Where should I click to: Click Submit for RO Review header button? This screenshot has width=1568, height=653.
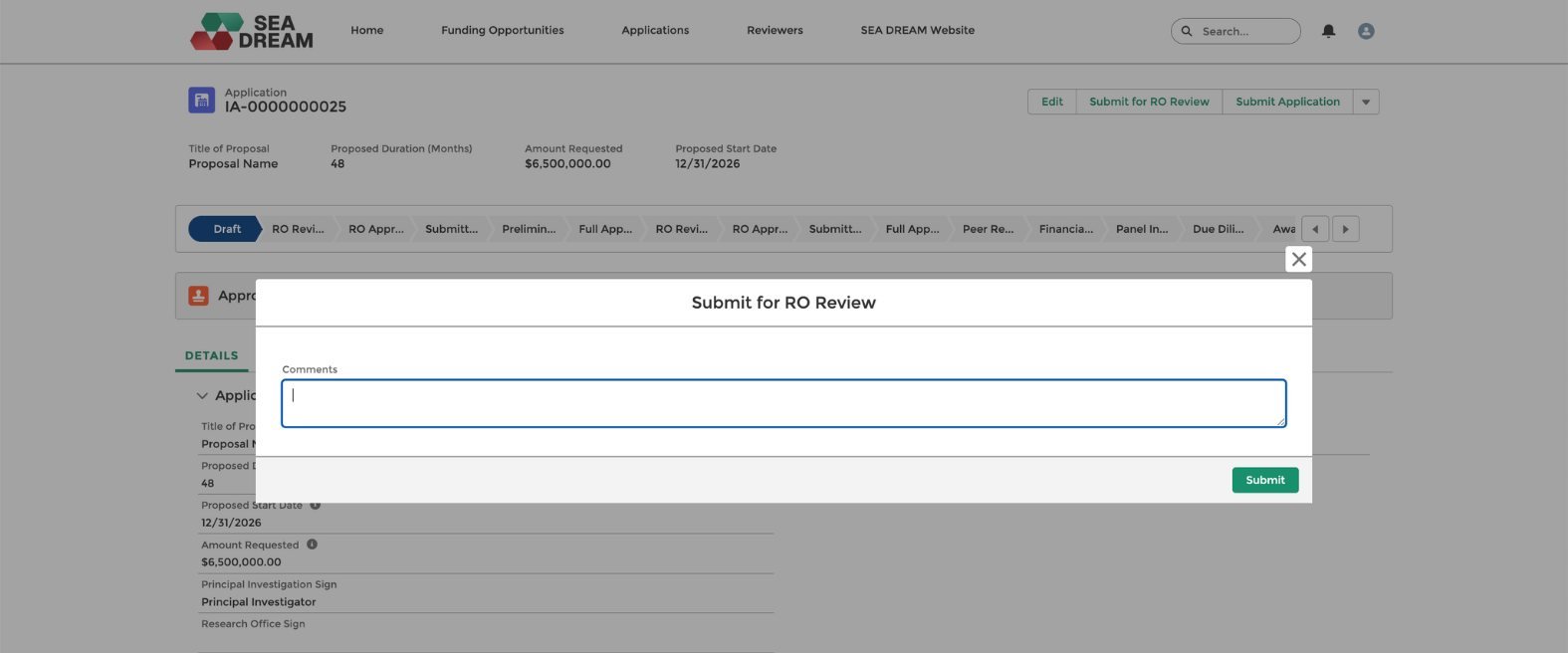pyautogui.click(x=1149, y=102)
